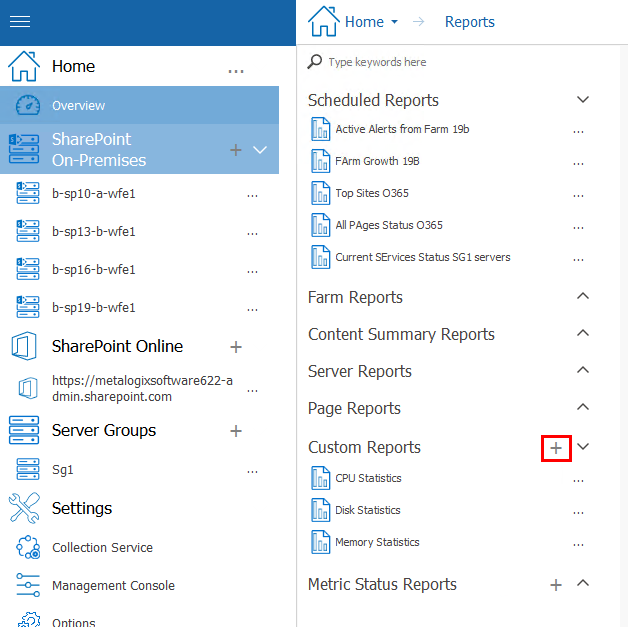This screenshot has height=627, width=628.
Task: Click CPU Statistics report icon
Action: (x=320, y=478)
